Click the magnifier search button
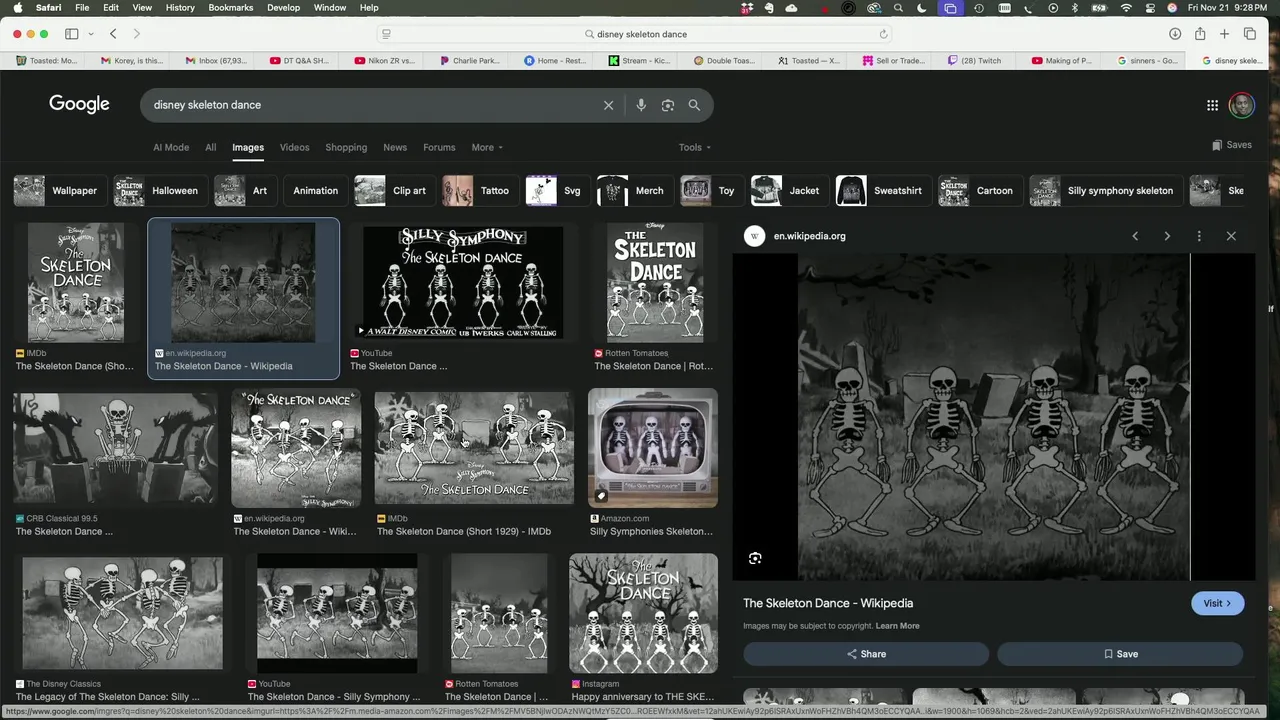The image size is (1280, 720). coord(694,105)
